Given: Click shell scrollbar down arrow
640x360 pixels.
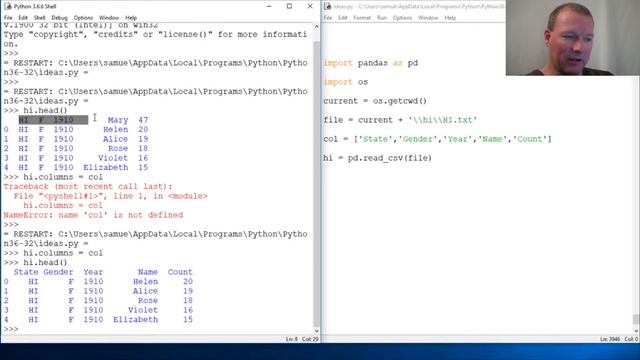Looking at the screenshot, I should (x=317, y=331).
